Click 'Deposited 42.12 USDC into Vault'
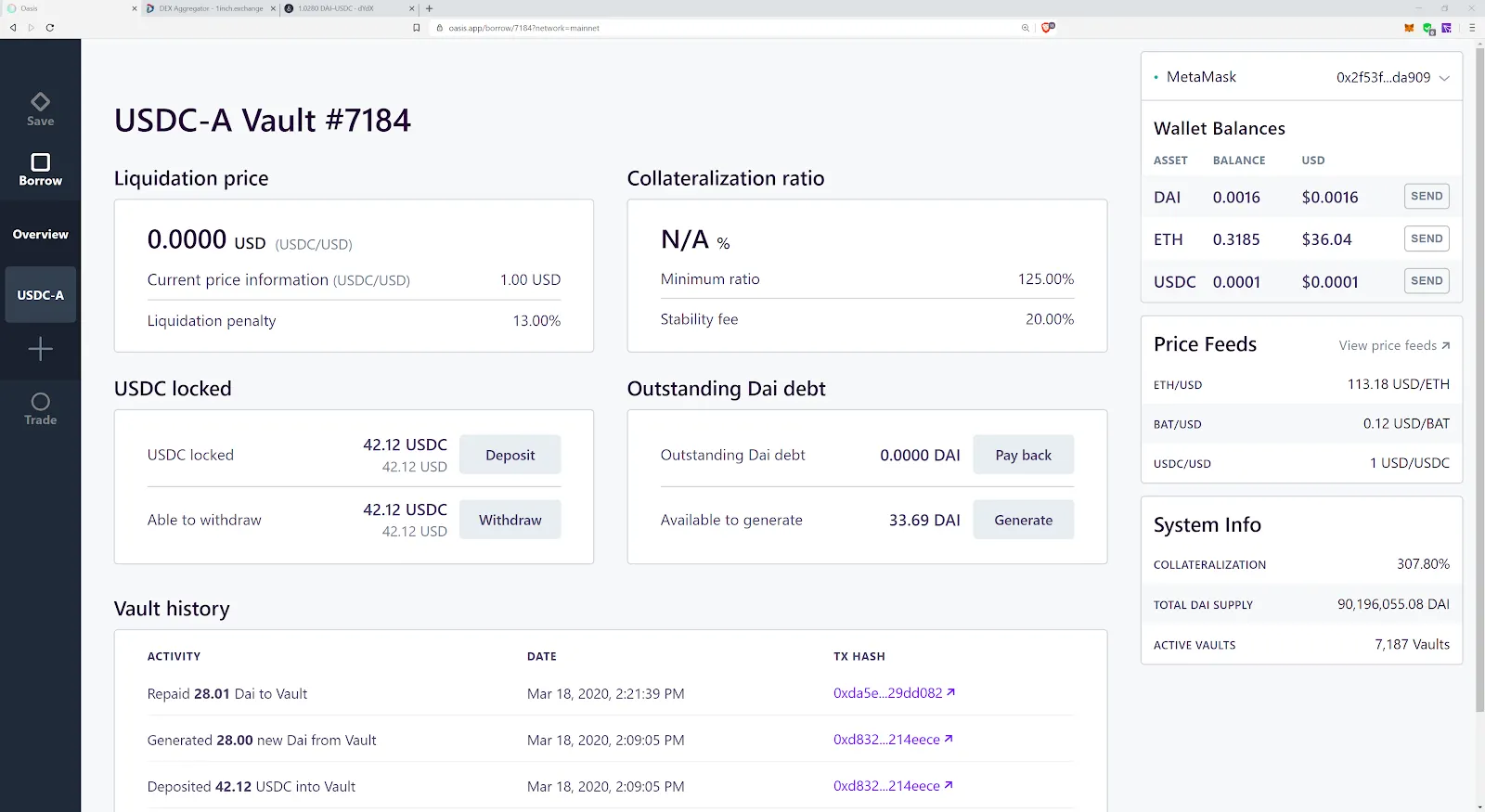Viewport: 1485px width, 812px height. point(252,786)
